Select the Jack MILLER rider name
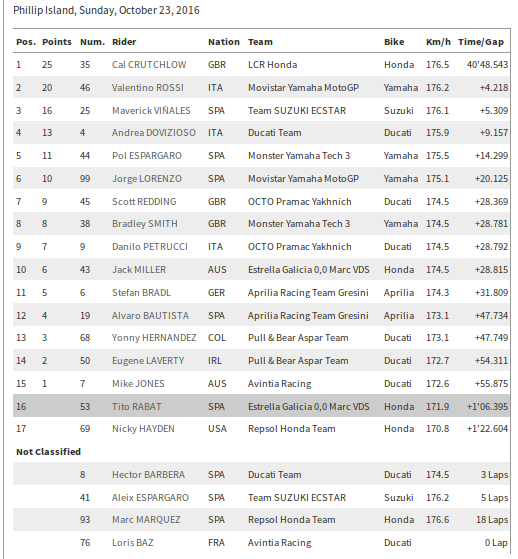The height and width of the screenshot is (559, 518). [139, 270]
